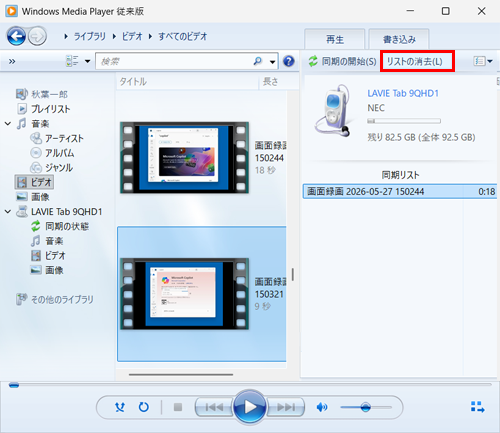Toggle shuffle playback
Image resolution: width=500 pixels, height=433 pixels.
[x=120, y=407]
